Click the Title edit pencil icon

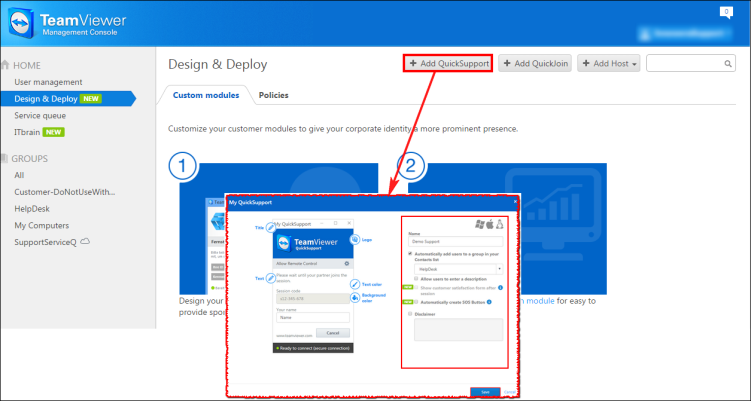pos(271,228)
